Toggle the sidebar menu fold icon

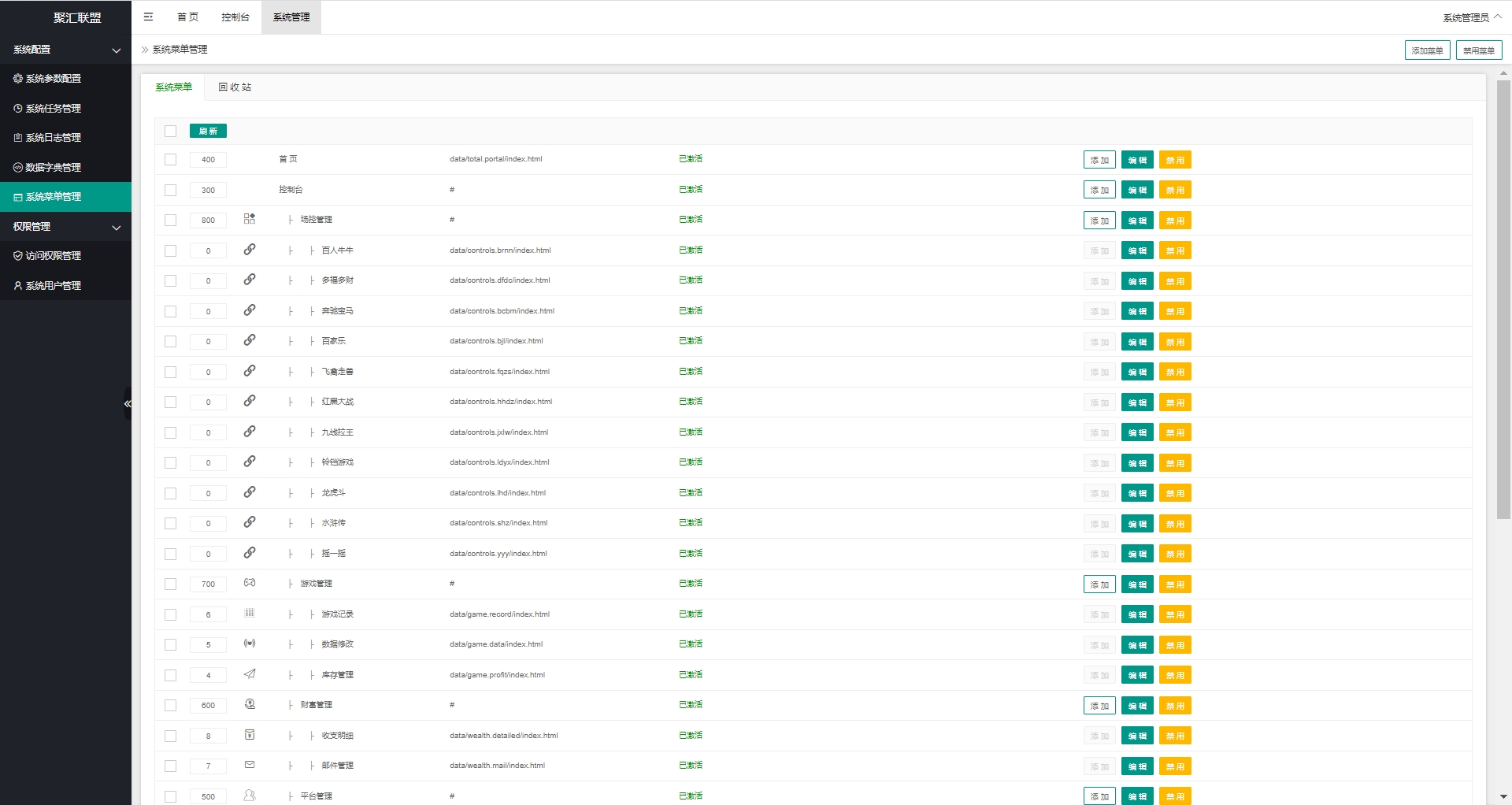(x=148, y=17)
